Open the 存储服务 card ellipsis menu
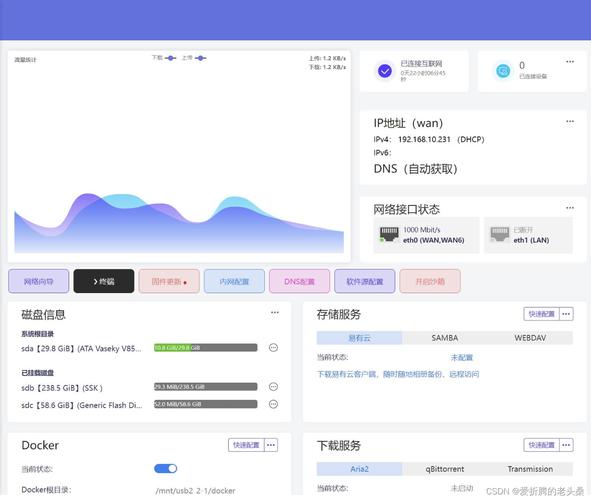 click(566, 314)
